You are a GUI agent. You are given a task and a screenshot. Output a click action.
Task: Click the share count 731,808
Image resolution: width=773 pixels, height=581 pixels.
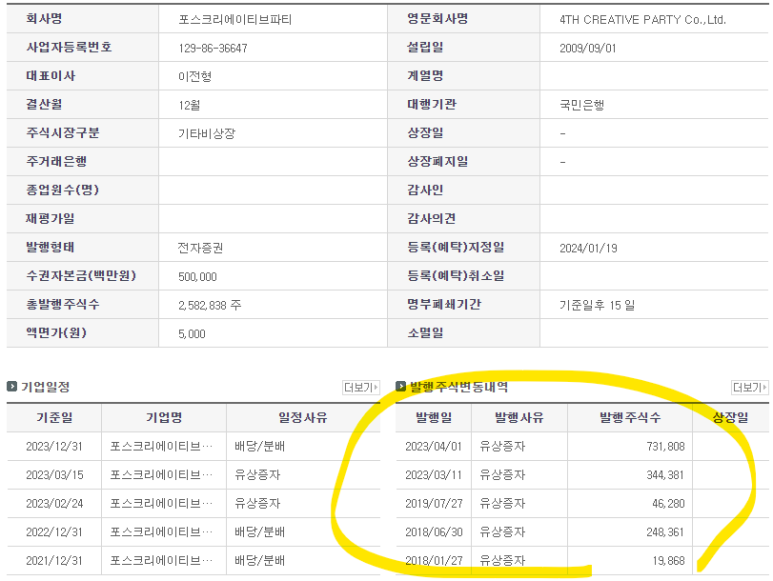pyautogui.click(x=666, y=446)
